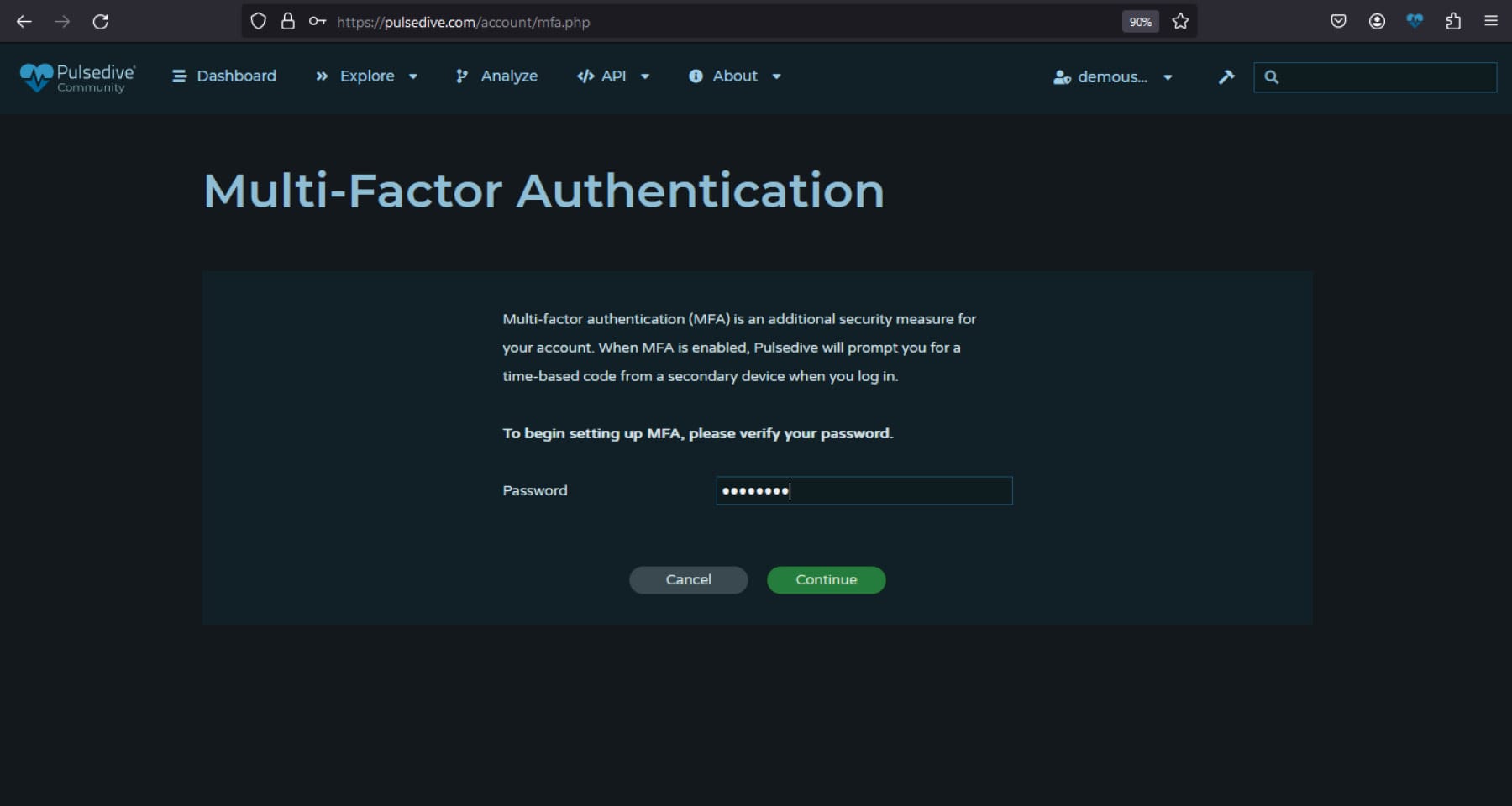Viewport: 1512px width, 806px height.
Task: Open the Firefox account icon
Action: (1377, 22)
